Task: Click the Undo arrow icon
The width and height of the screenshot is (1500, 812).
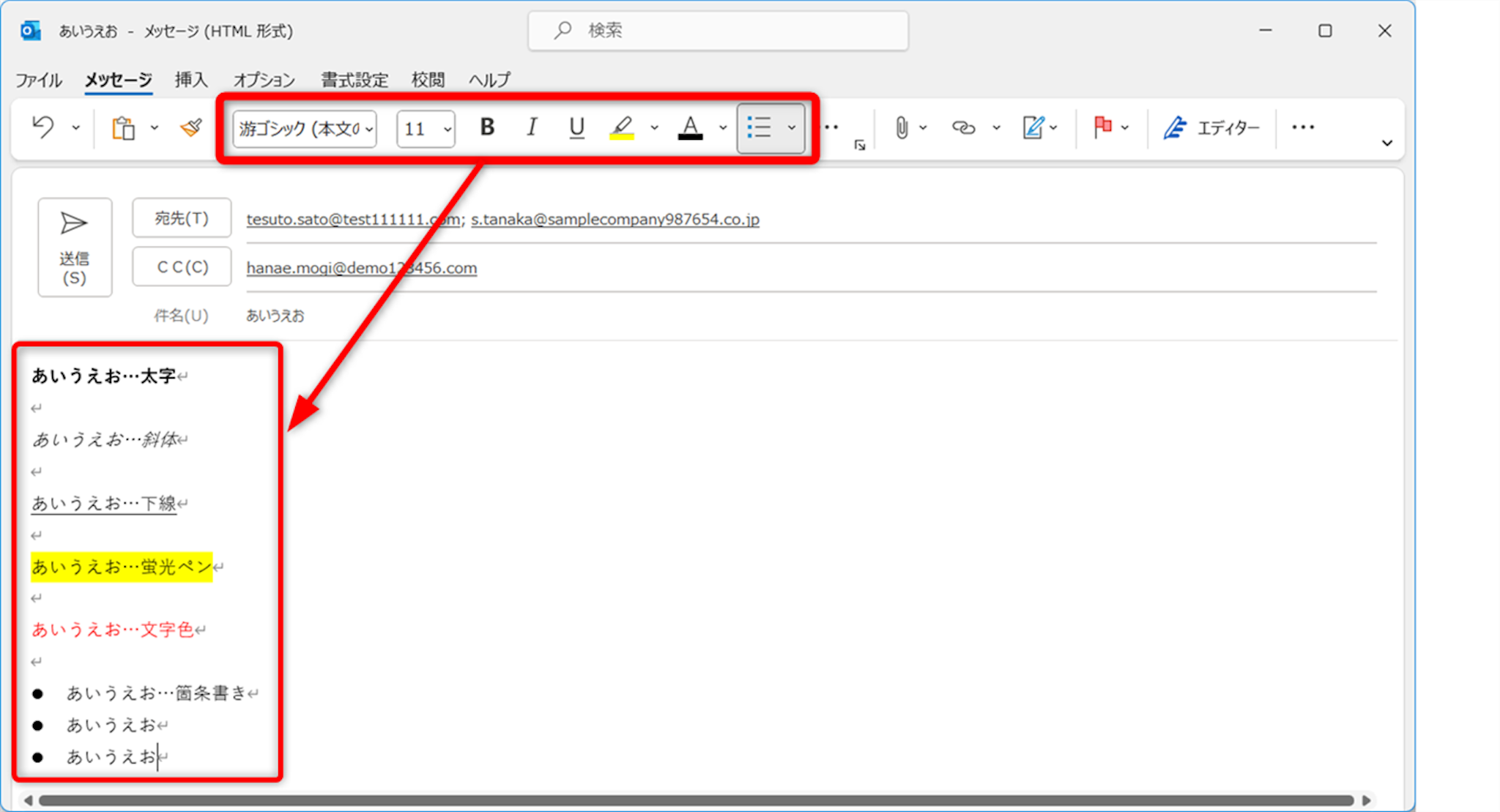Action: (x=42, y=127)
